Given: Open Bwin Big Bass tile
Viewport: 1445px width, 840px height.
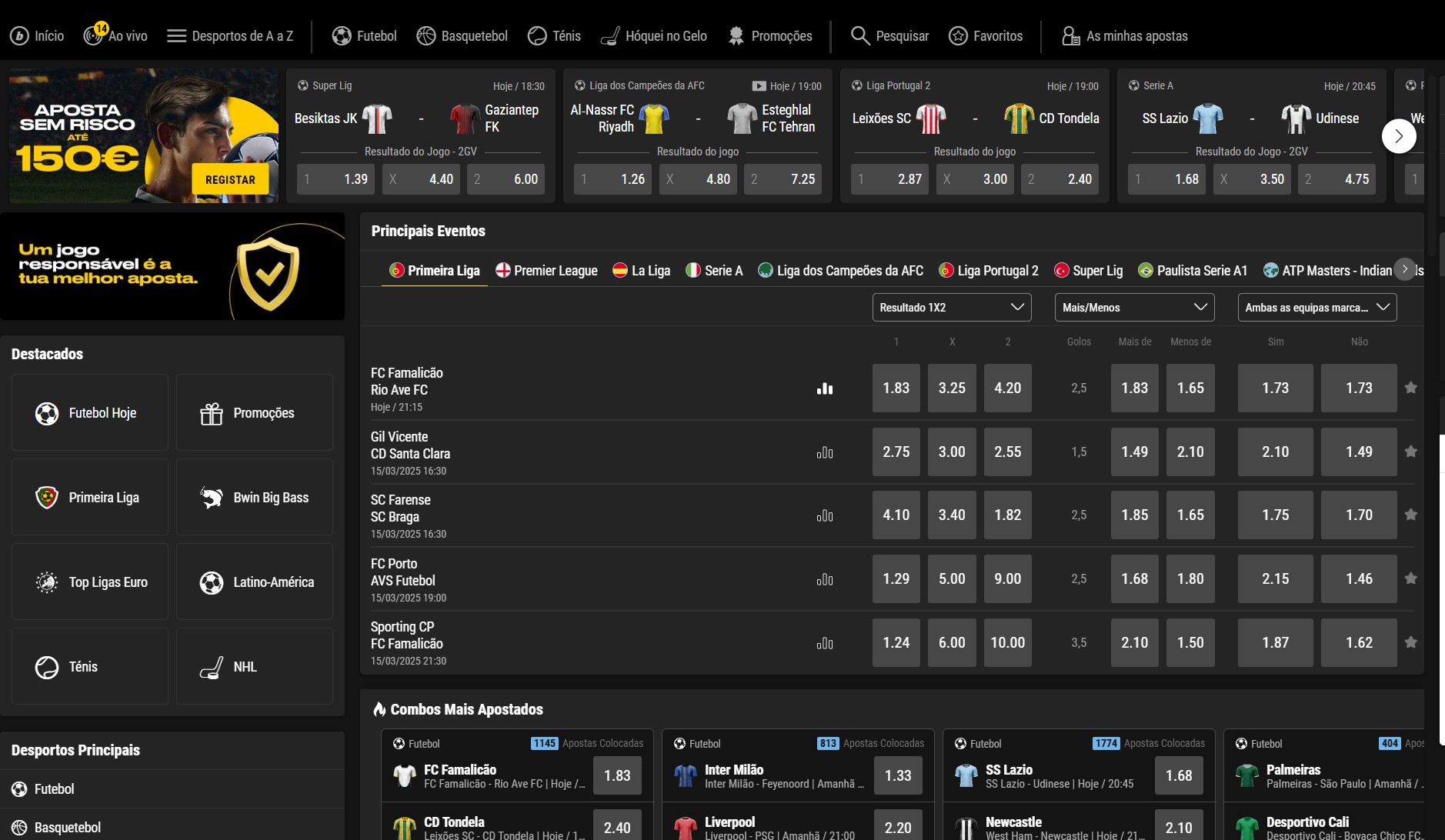Looking at the screenshot, I should [x=255, y=497].
